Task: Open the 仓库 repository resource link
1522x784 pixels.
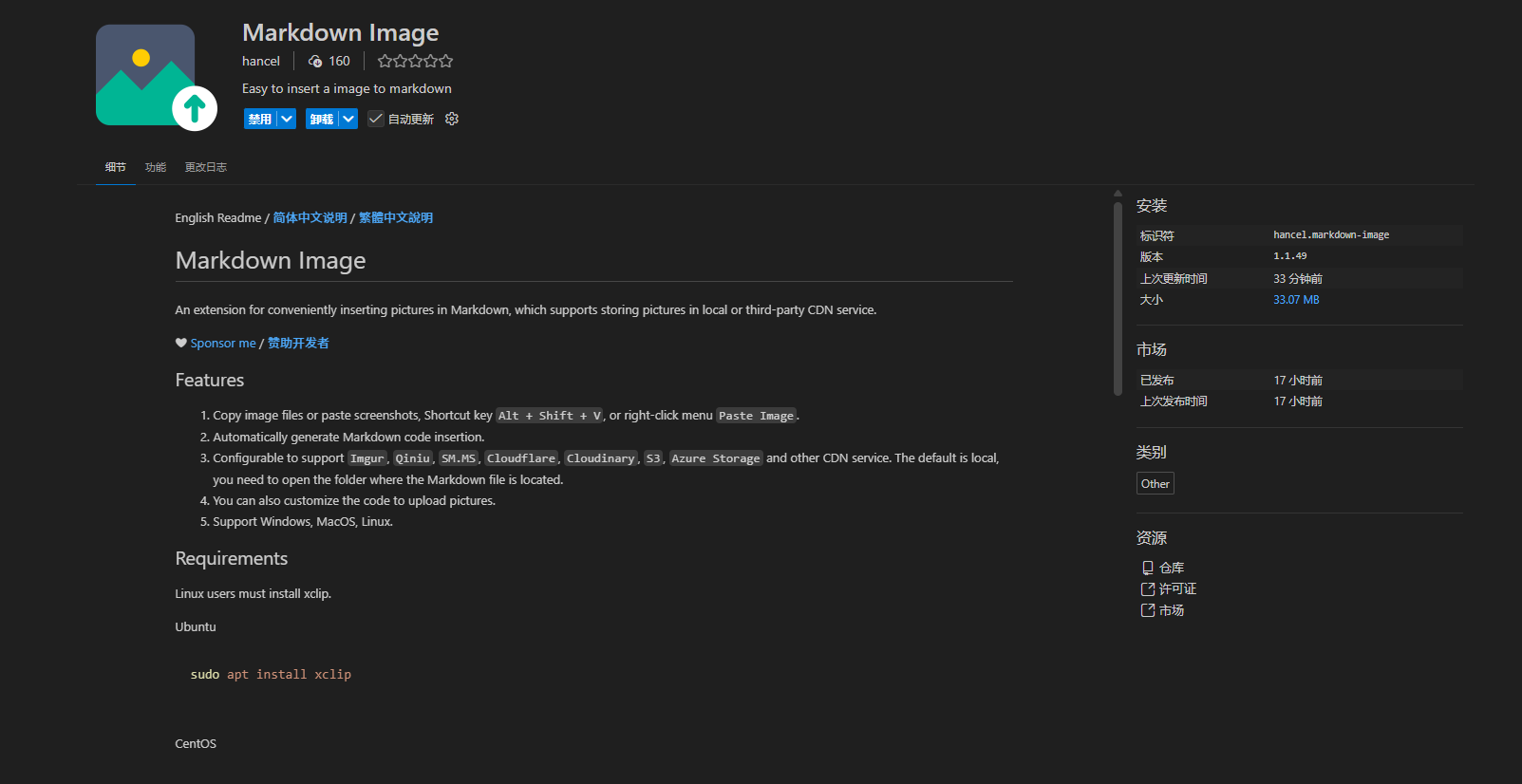Action: [x=1163, y=568]
